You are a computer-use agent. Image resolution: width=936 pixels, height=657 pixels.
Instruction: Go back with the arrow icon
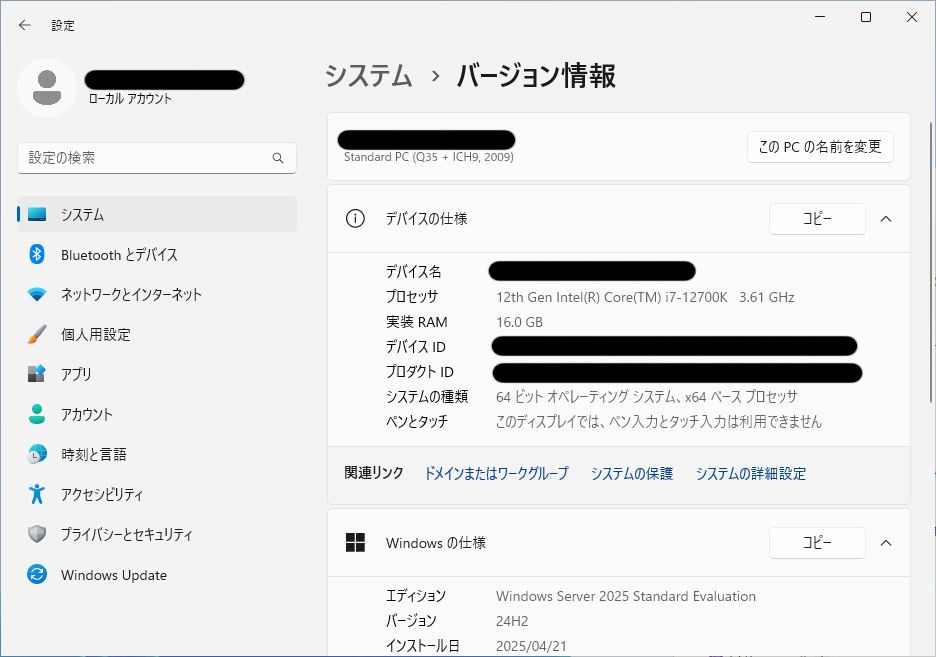point(24,25)
